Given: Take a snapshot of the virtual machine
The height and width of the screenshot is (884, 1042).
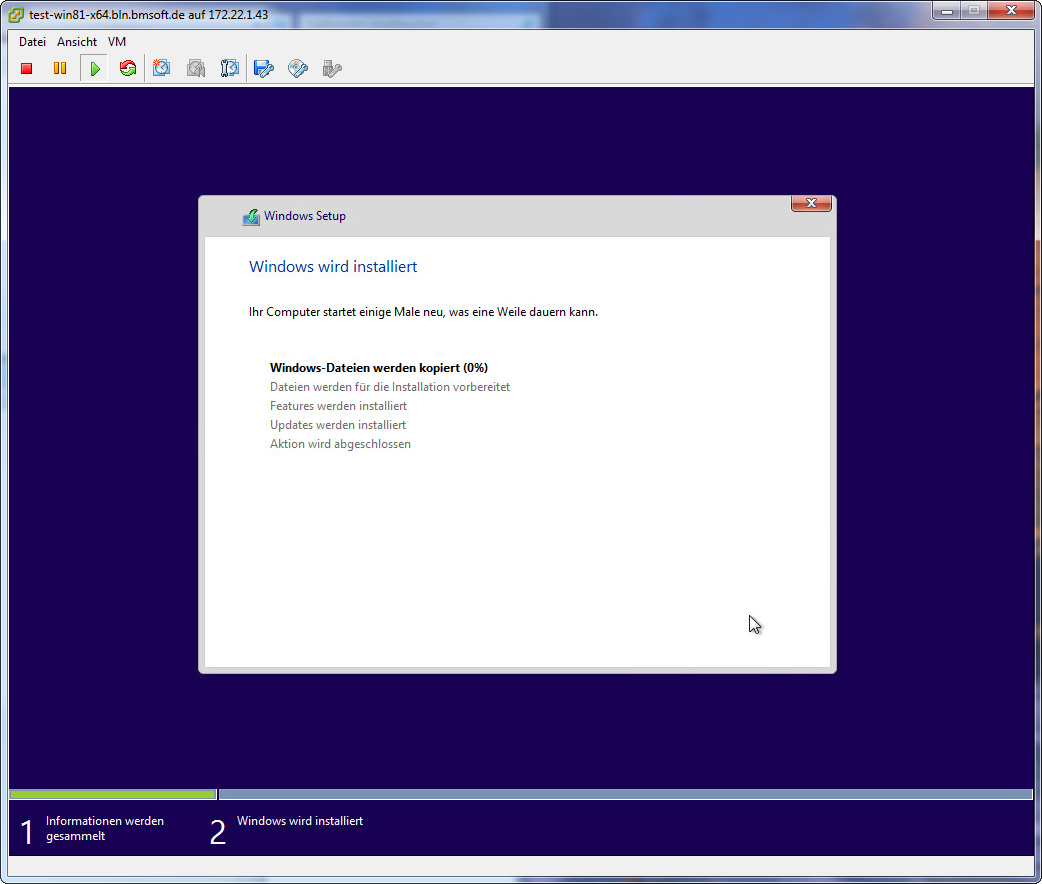Looking at the screenshot, I should pos(161,68).
